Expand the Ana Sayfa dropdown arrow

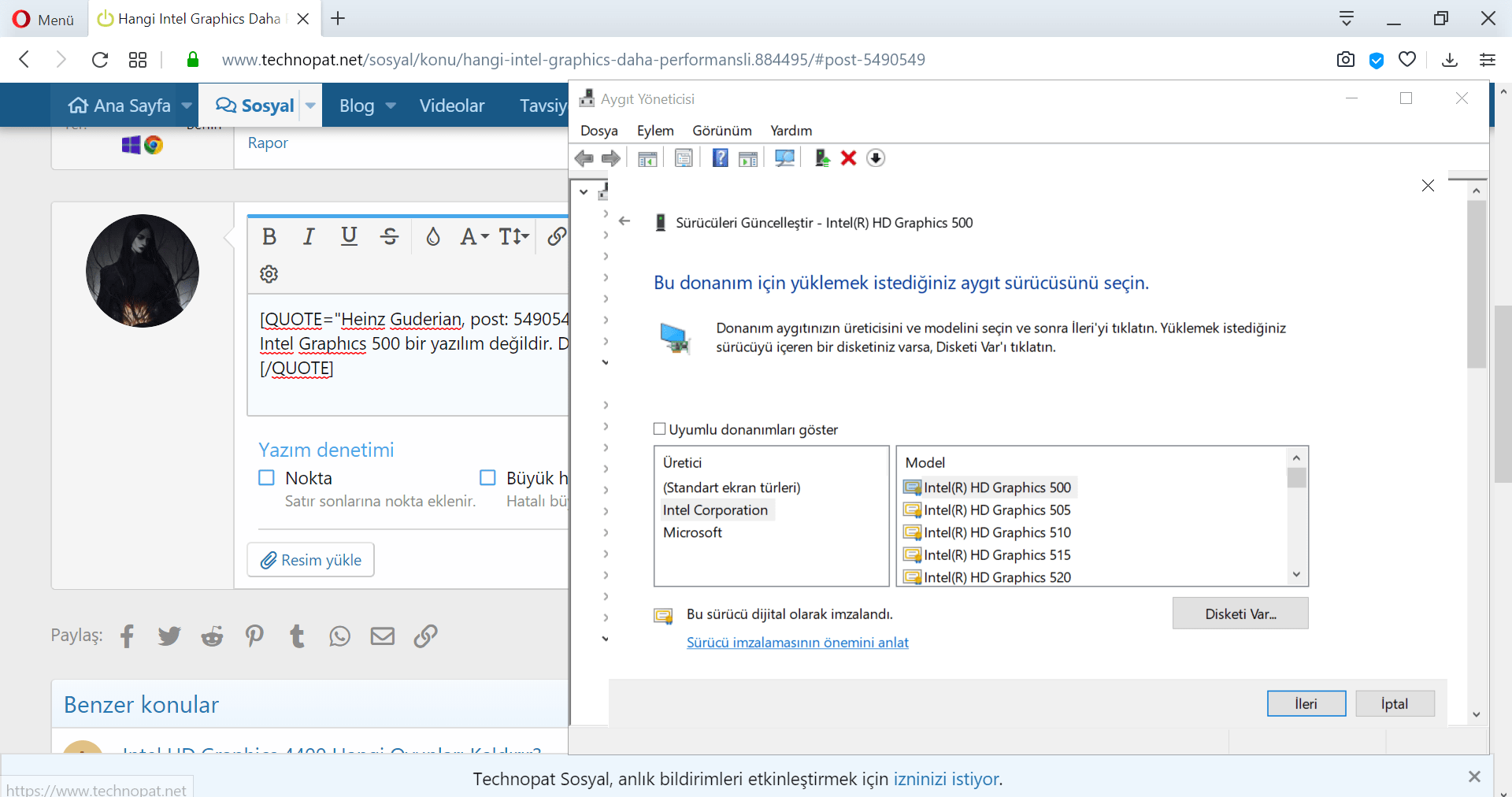(x=187, y=106)
